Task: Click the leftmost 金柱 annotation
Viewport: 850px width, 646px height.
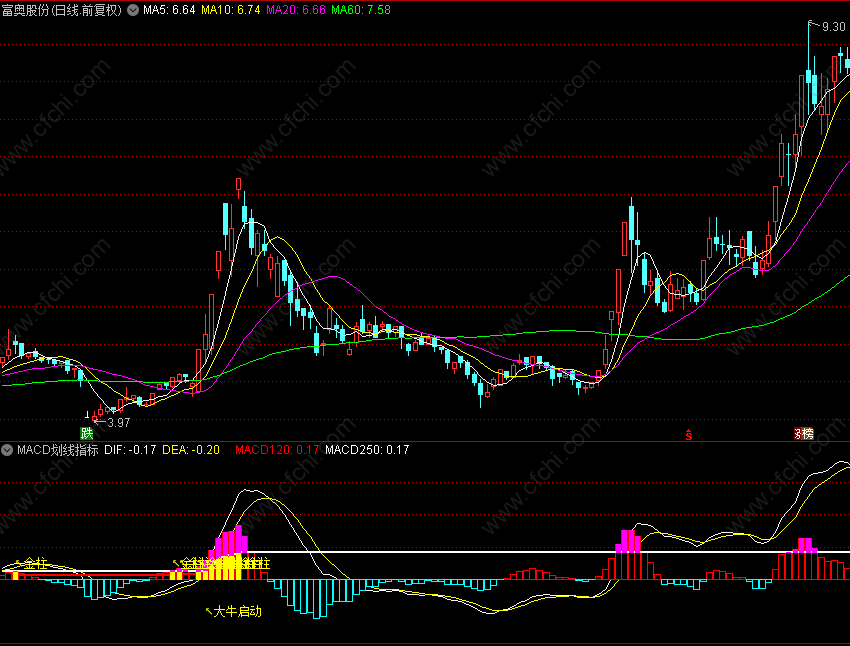Action: tap(35, 564)
